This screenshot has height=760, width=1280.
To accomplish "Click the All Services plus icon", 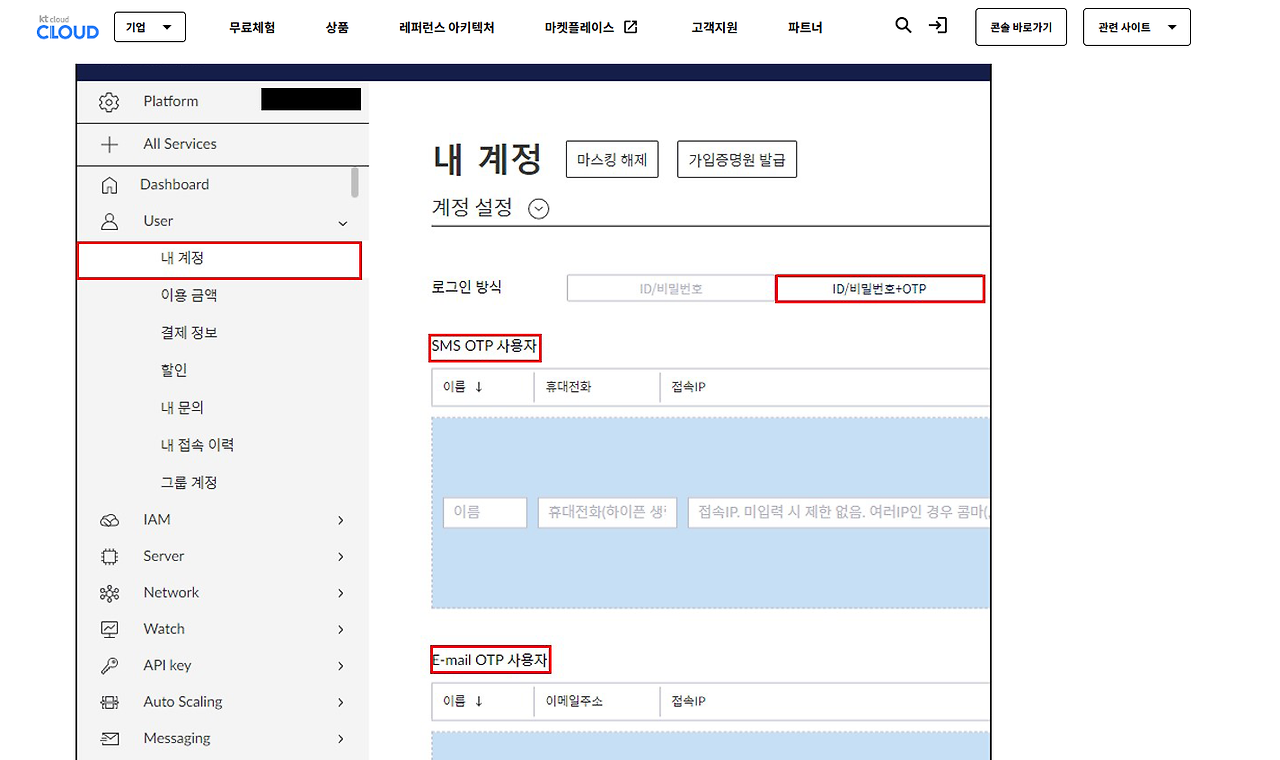I will pyautogui.click(x=109, y=144).
